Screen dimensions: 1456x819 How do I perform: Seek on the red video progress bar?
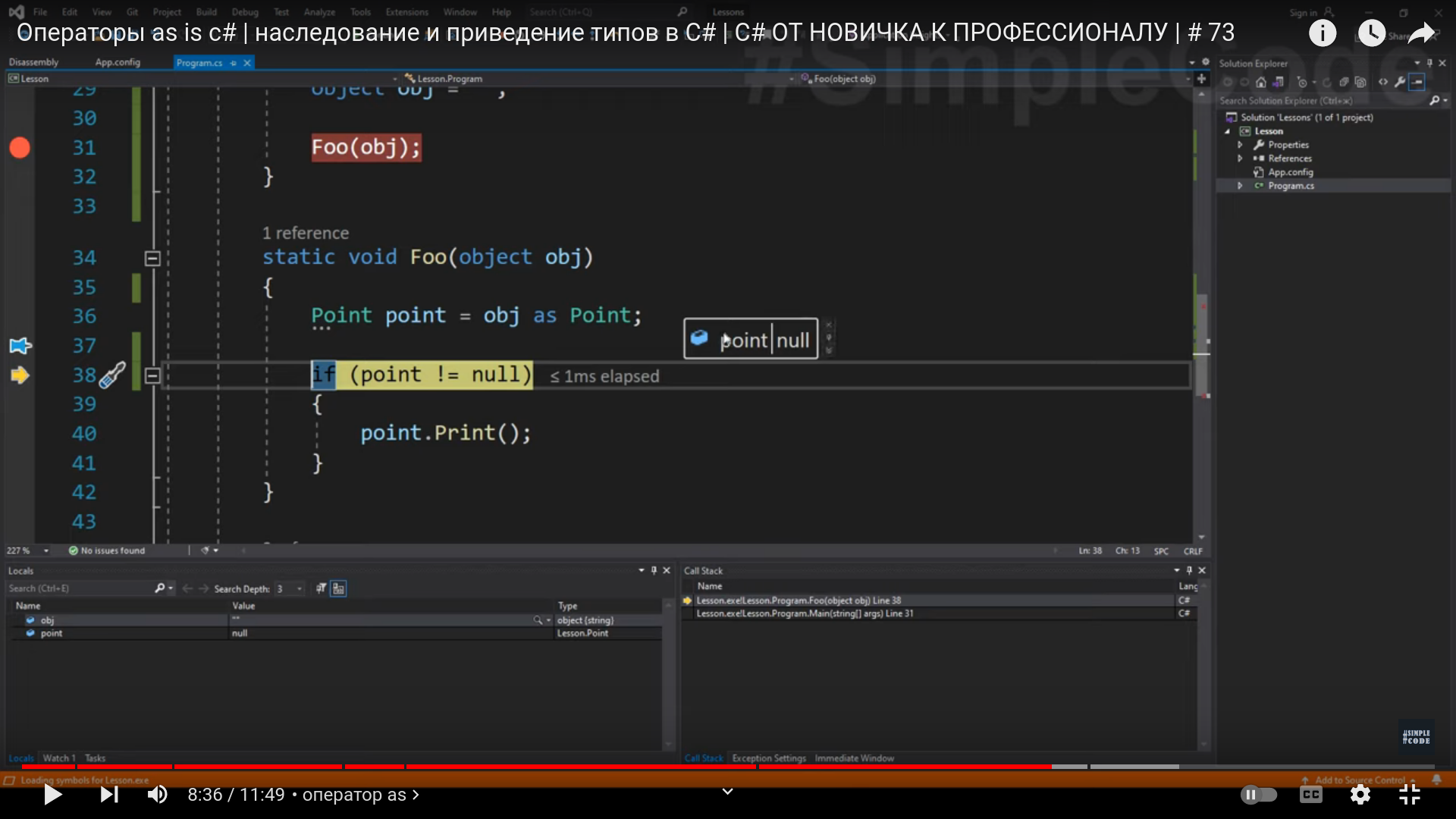point(531,767)
